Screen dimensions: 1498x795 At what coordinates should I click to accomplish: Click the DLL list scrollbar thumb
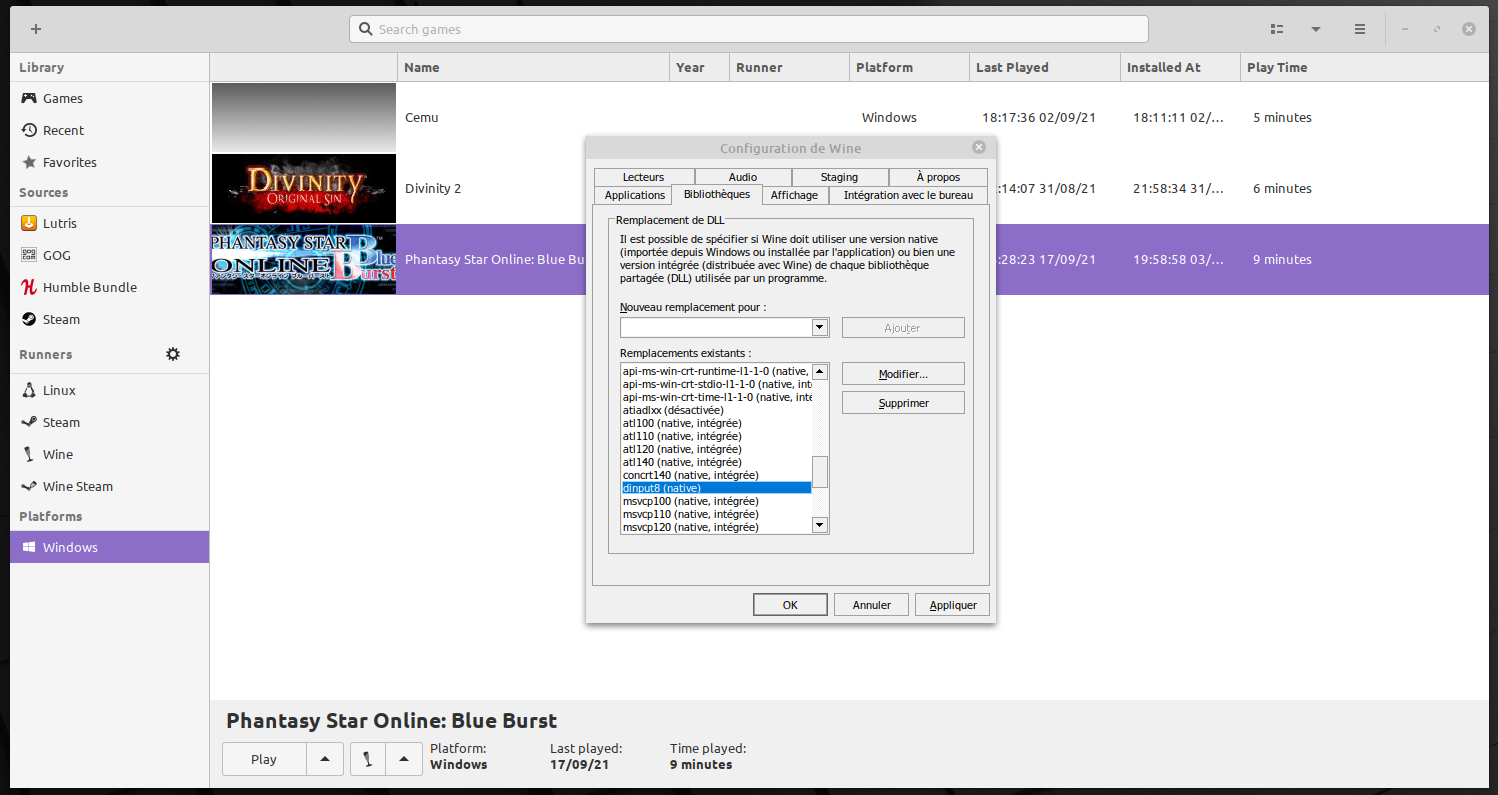[820, 472]
